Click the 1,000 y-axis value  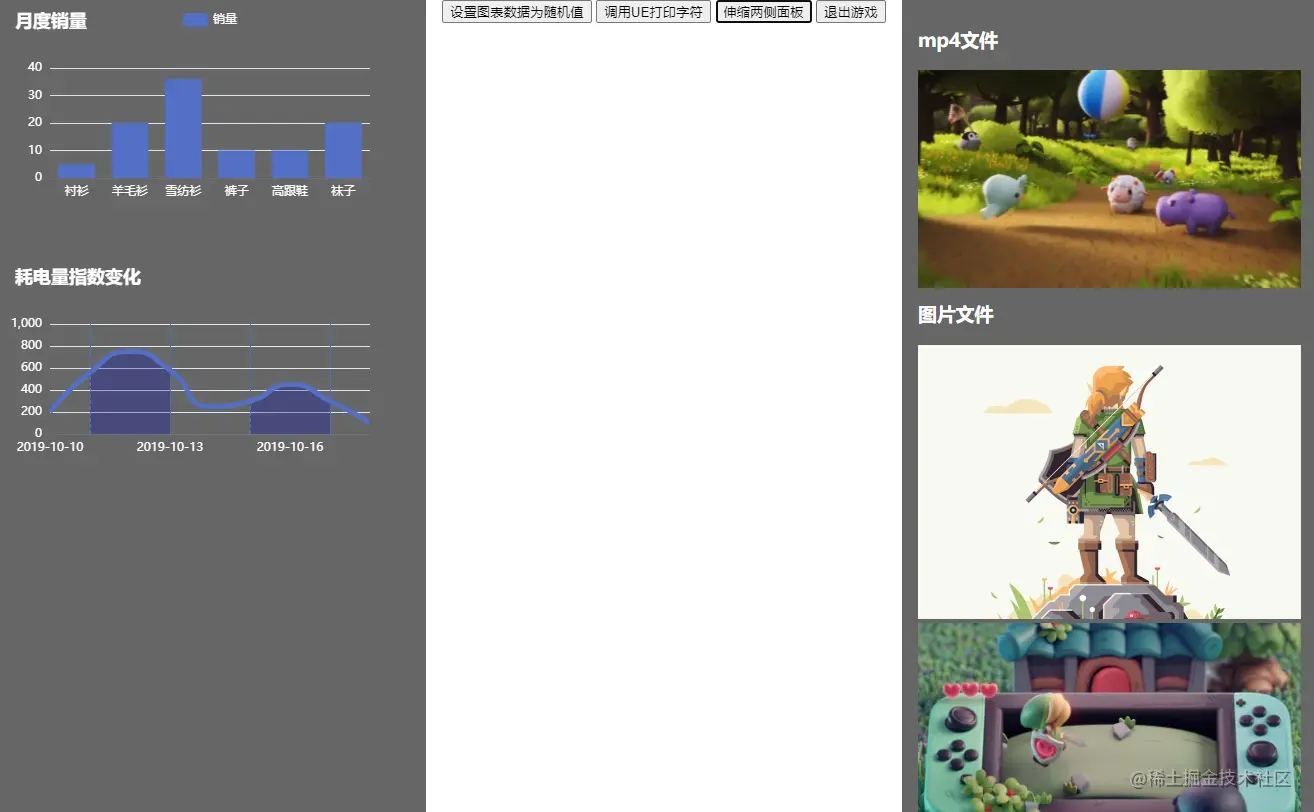click(27, 323)
